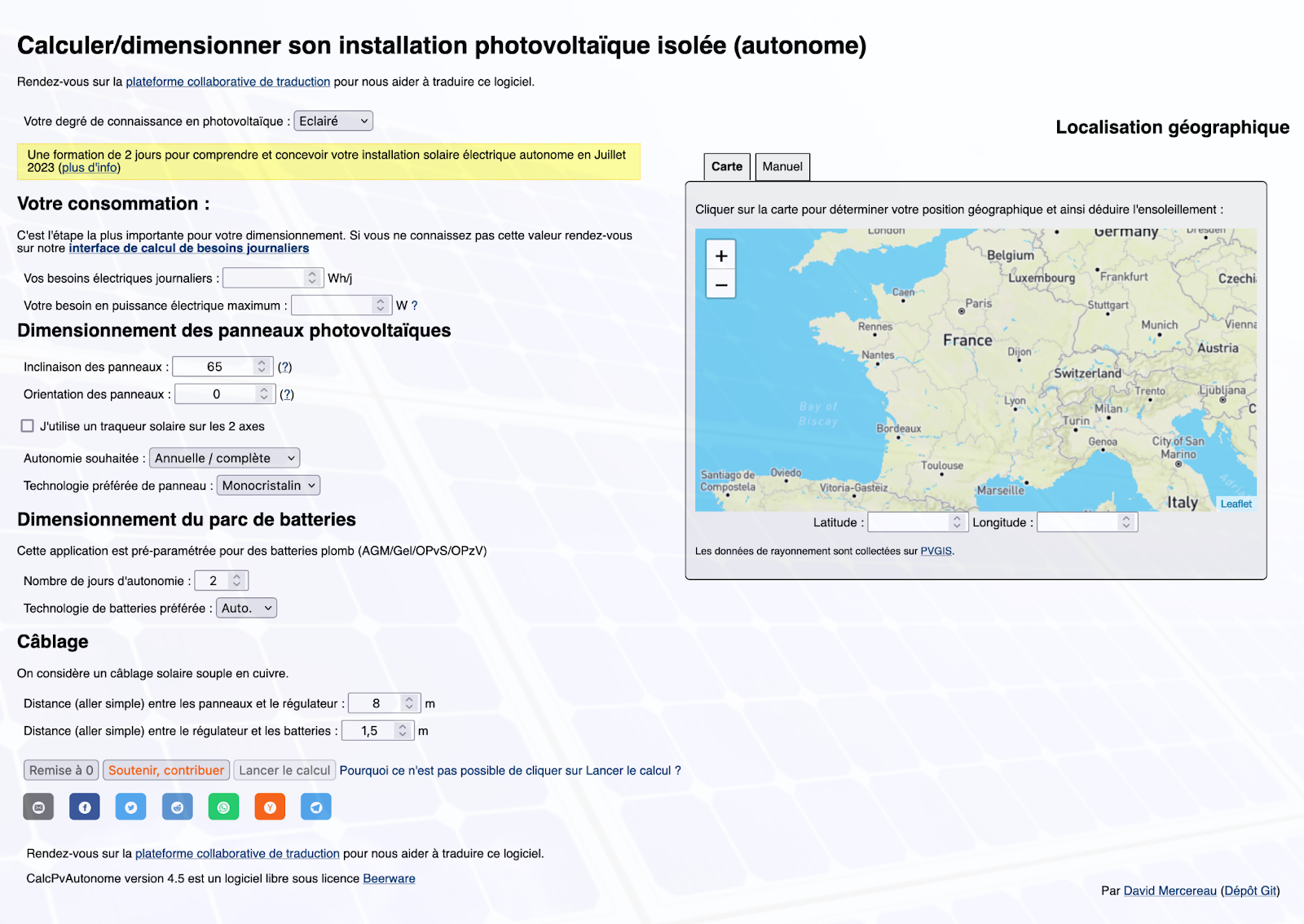Open the knowledge level dropdown showing Eclairé
The width and height of the screenshot is (1304, 924).
(x=333, y=121)
